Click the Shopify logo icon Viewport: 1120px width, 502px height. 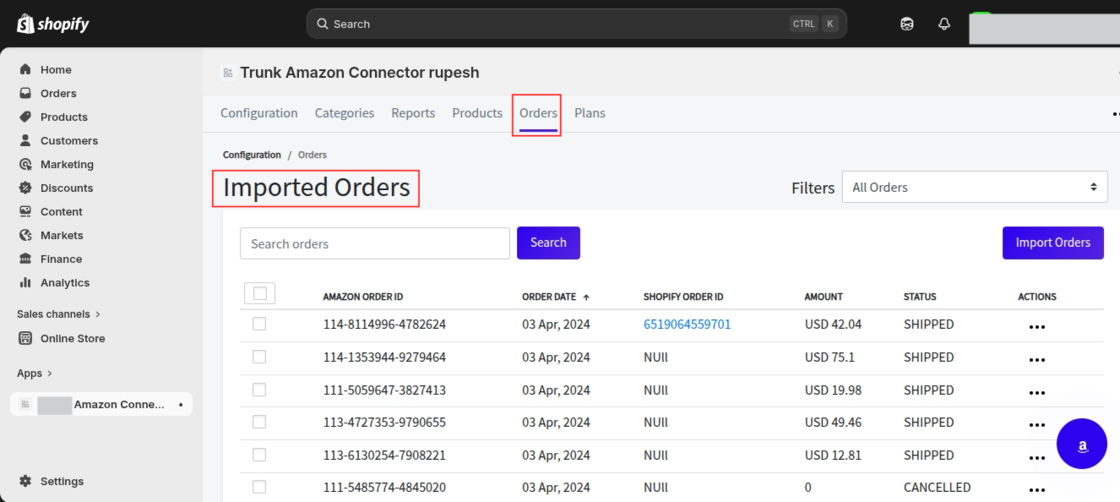click(25, 24)
